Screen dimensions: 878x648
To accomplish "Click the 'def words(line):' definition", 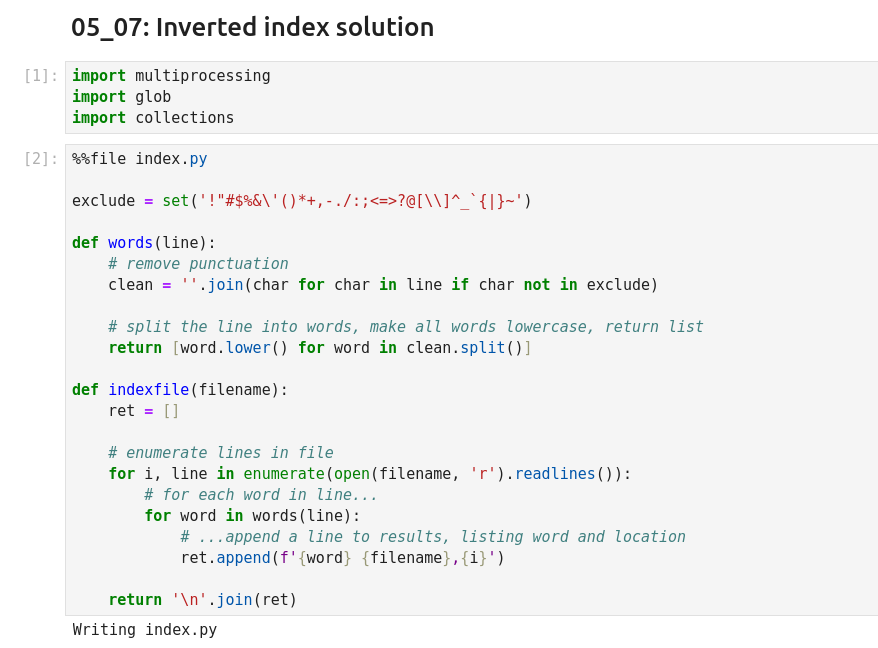I will coord(144,243).
